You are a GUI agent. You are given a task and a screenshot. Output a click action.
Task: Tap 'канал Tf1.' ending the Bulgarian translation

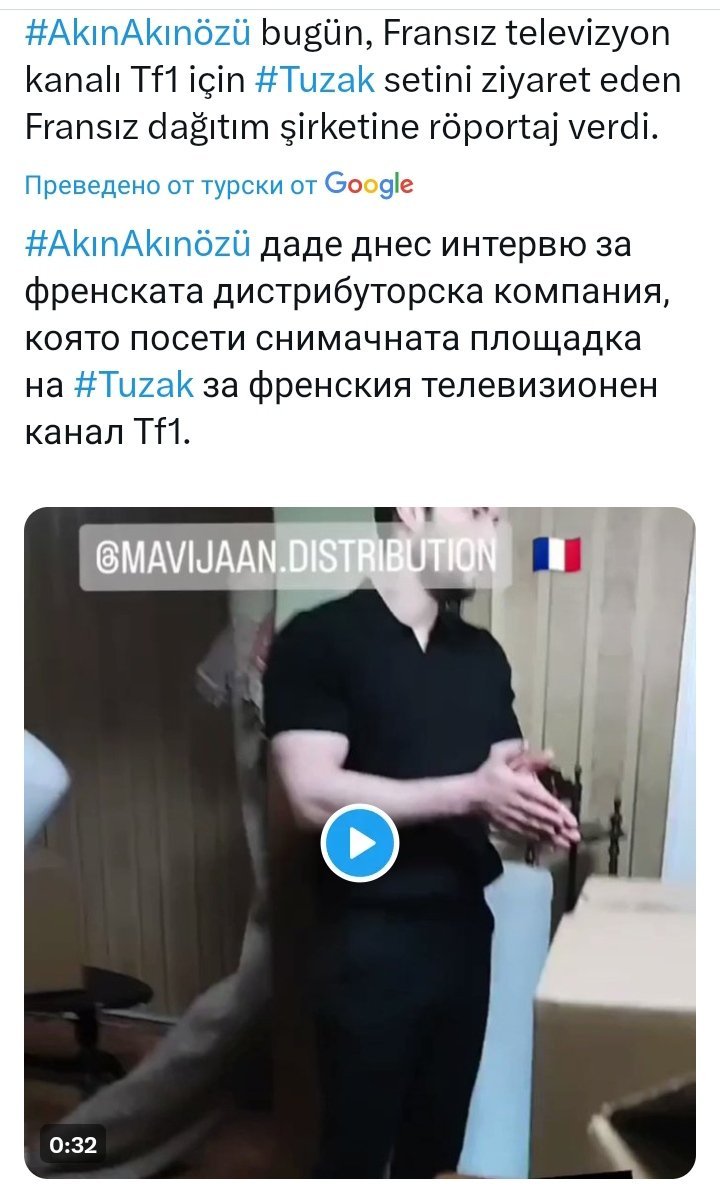(x=108, y=432)
